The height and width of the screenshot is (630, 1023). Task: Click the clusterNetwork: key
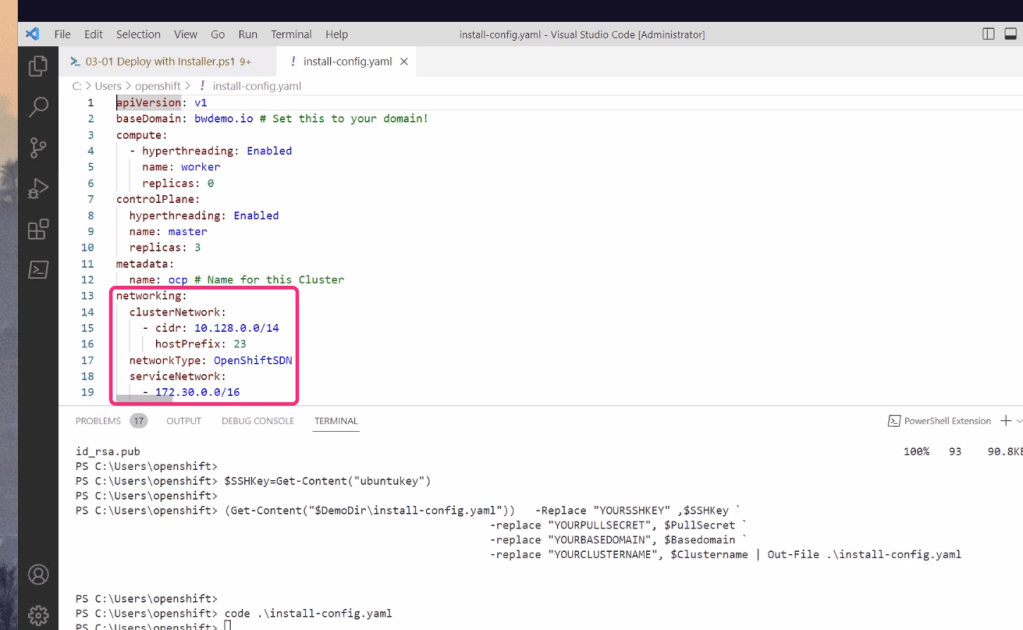tap(177, 312)
